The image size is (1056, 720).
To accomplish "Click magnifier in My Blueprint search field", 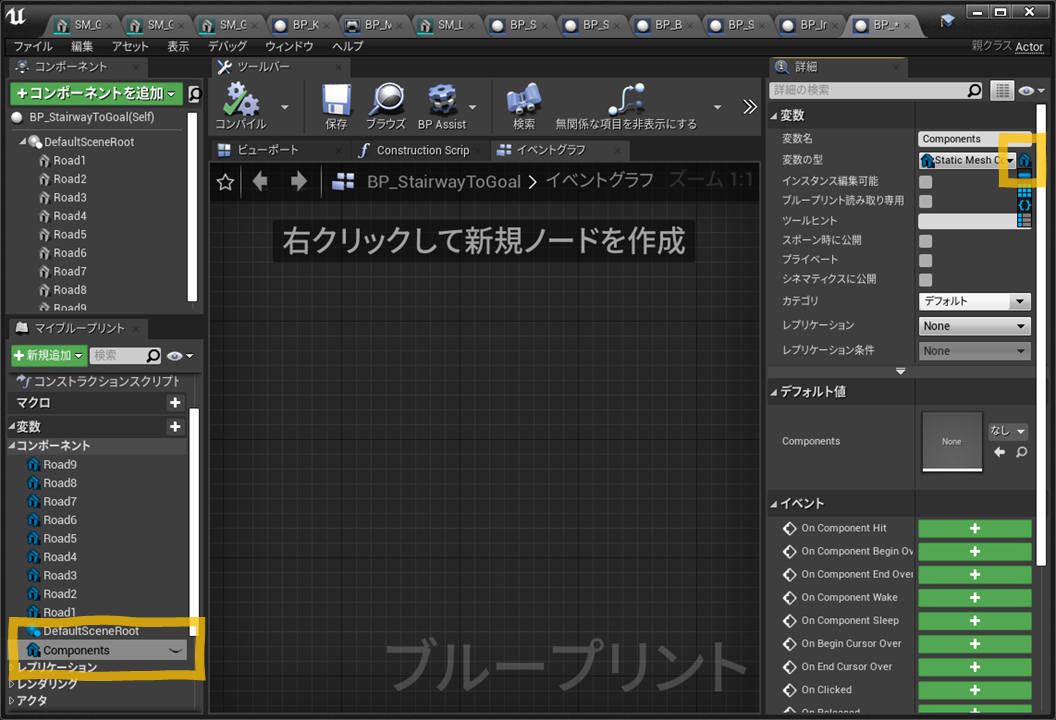I will click(154, 355).
